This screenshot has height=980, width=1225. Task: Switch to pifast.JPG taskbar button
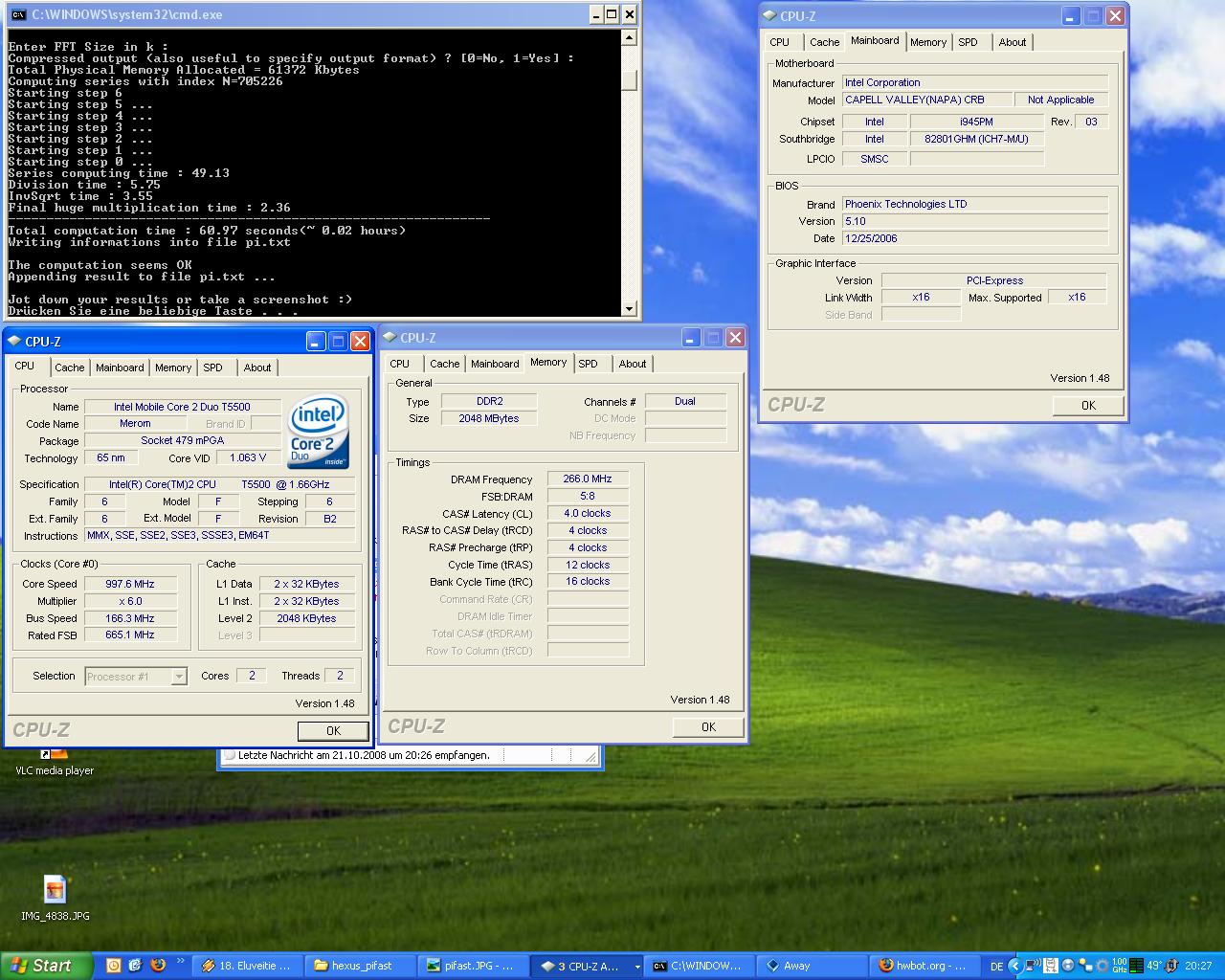pyautogui.click(x=474, y=966)
